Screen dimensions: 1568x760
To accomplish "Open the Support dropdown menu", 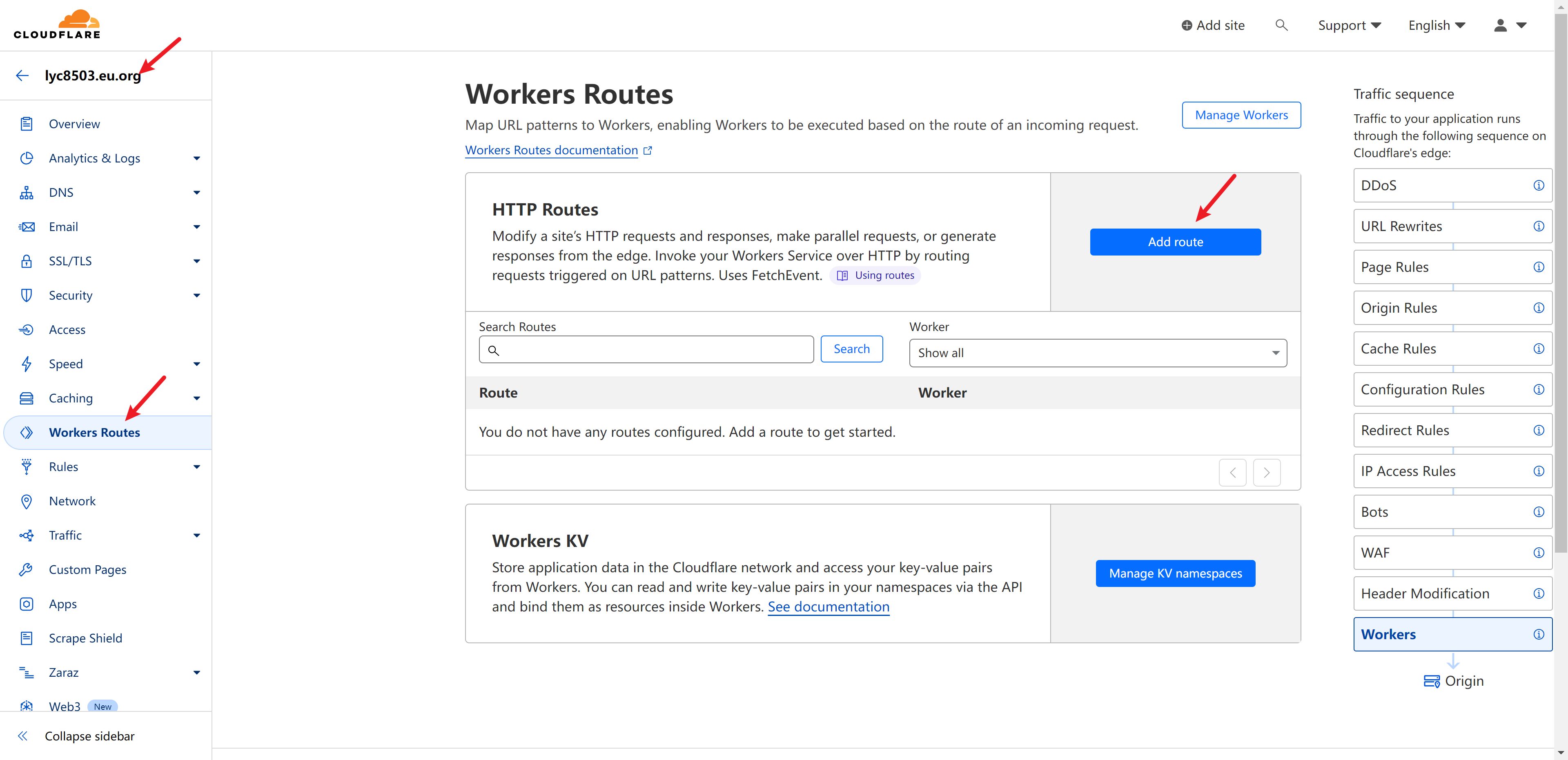I will 1349,25.
